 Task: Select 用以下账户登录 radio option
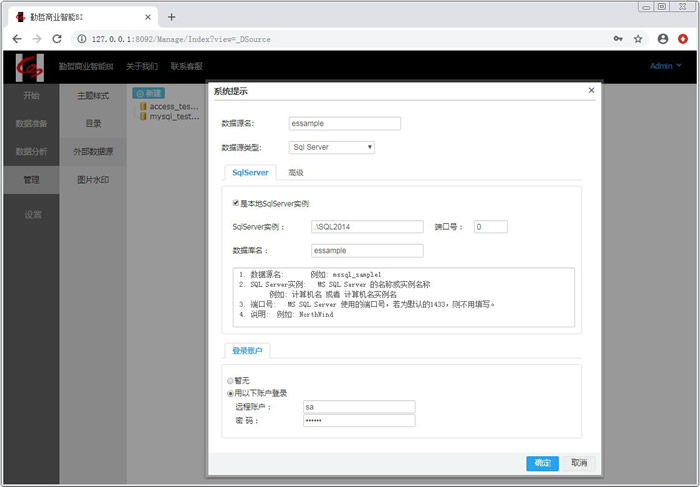coord(230,393)
